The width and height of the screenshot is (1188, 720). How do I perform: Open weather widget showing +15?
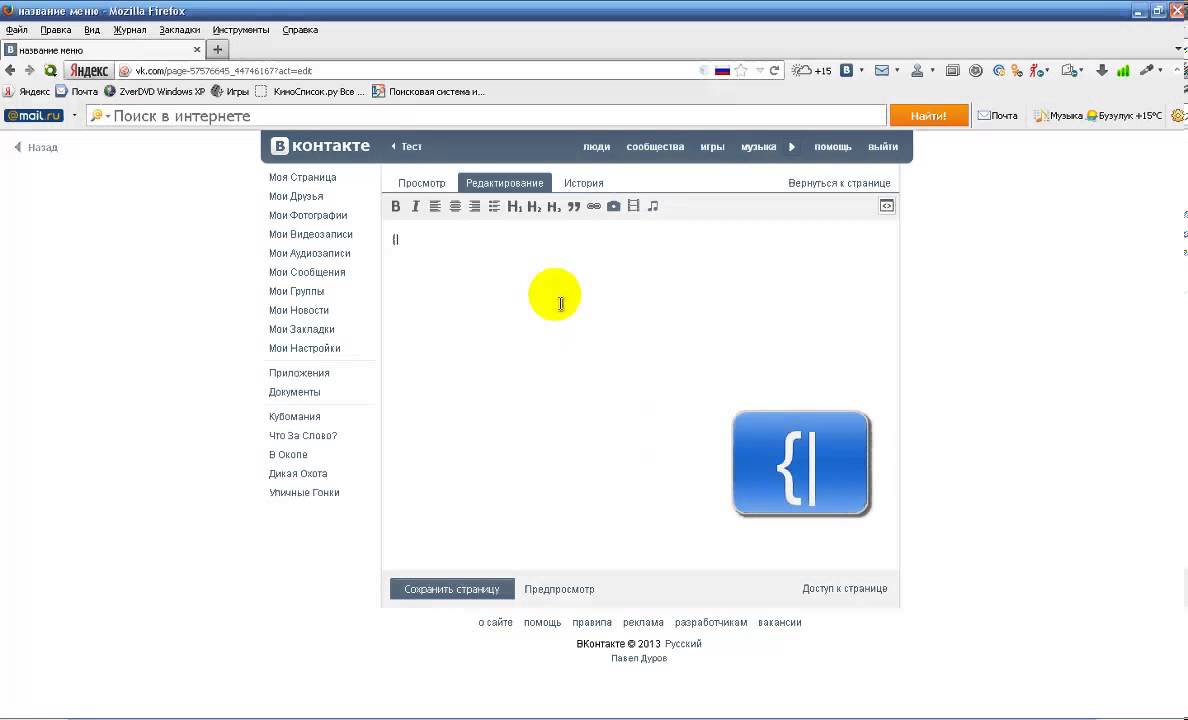(x=811, y=70)
